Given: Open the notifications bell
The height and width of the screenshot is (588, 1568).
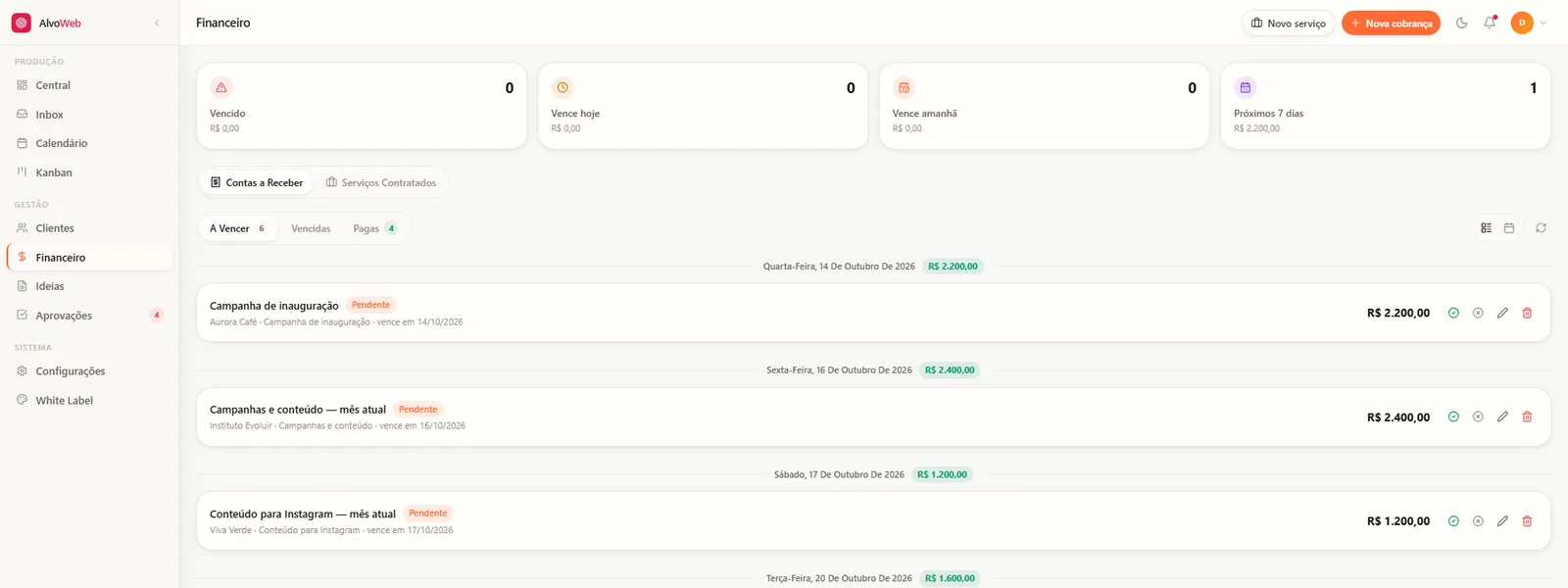Looking at the screenshot, I should (x=1490, y=23).
